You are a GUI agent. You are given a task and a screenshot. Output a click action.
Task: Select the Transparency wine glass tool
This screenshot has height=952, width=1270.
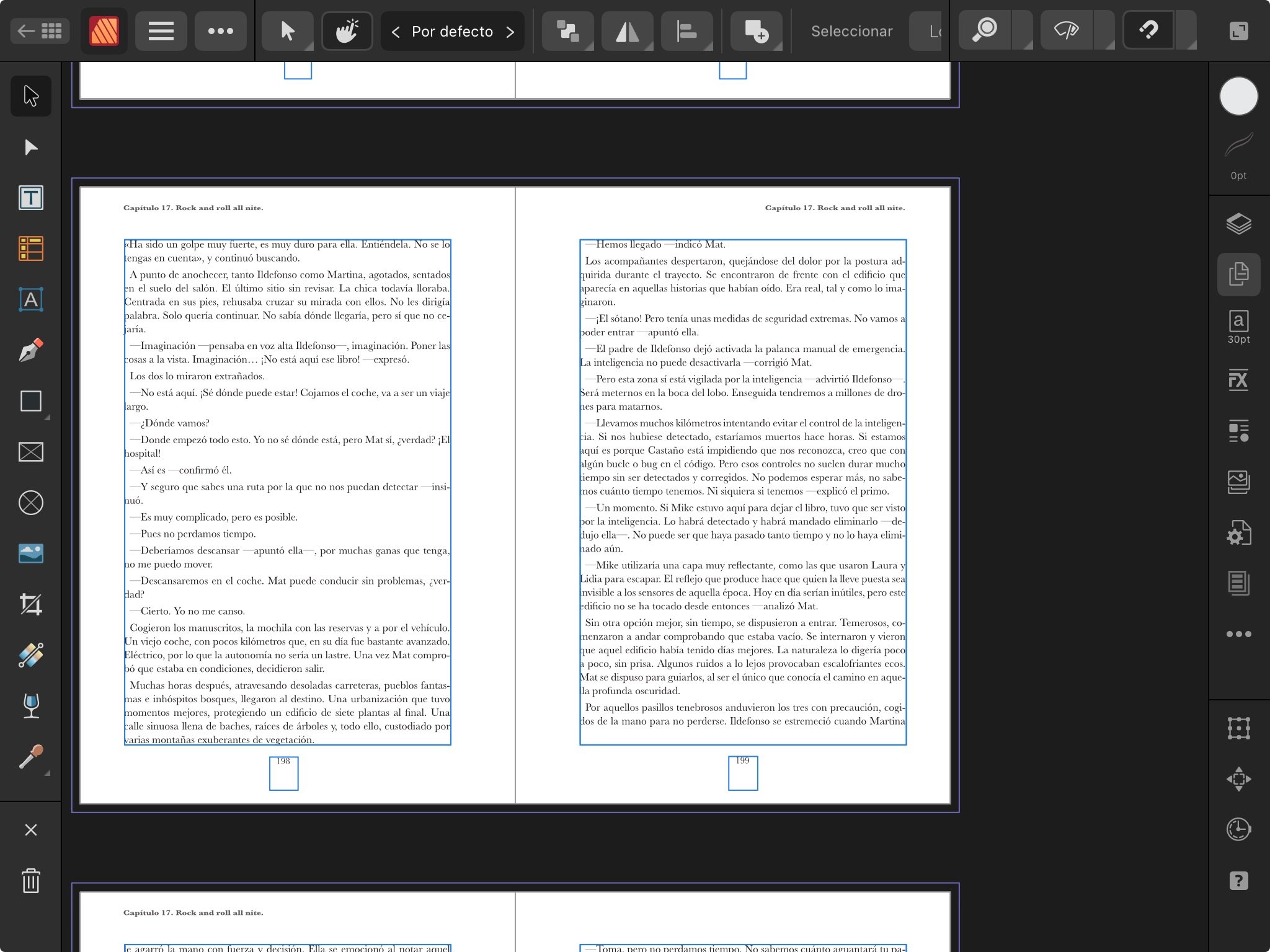pyautogui.click(x=31, y=706)
